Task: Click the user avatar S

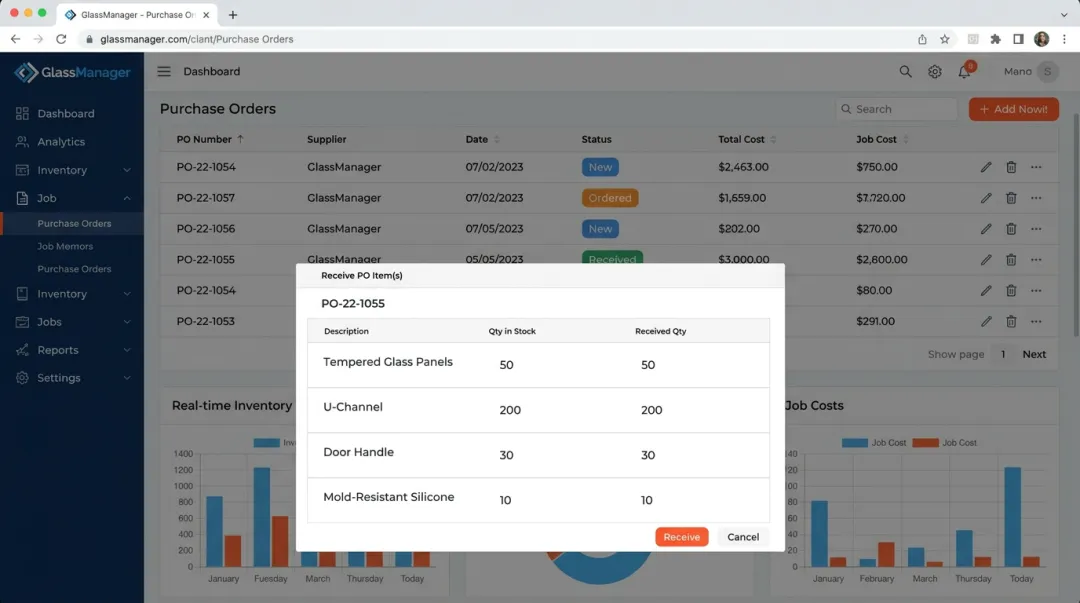Action: pos(1048,72)
